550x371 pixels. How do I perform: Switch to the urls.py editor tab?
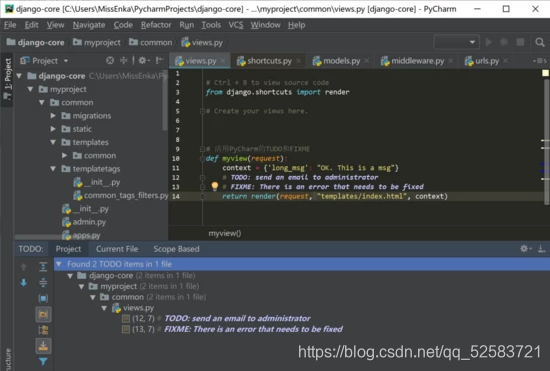point(487,61)
